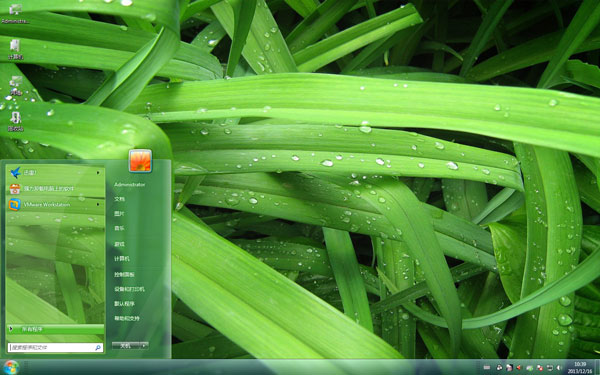This screenshot has height=375, width=600.
Task: Click the green-white tray icon
Action: point(530,368)
